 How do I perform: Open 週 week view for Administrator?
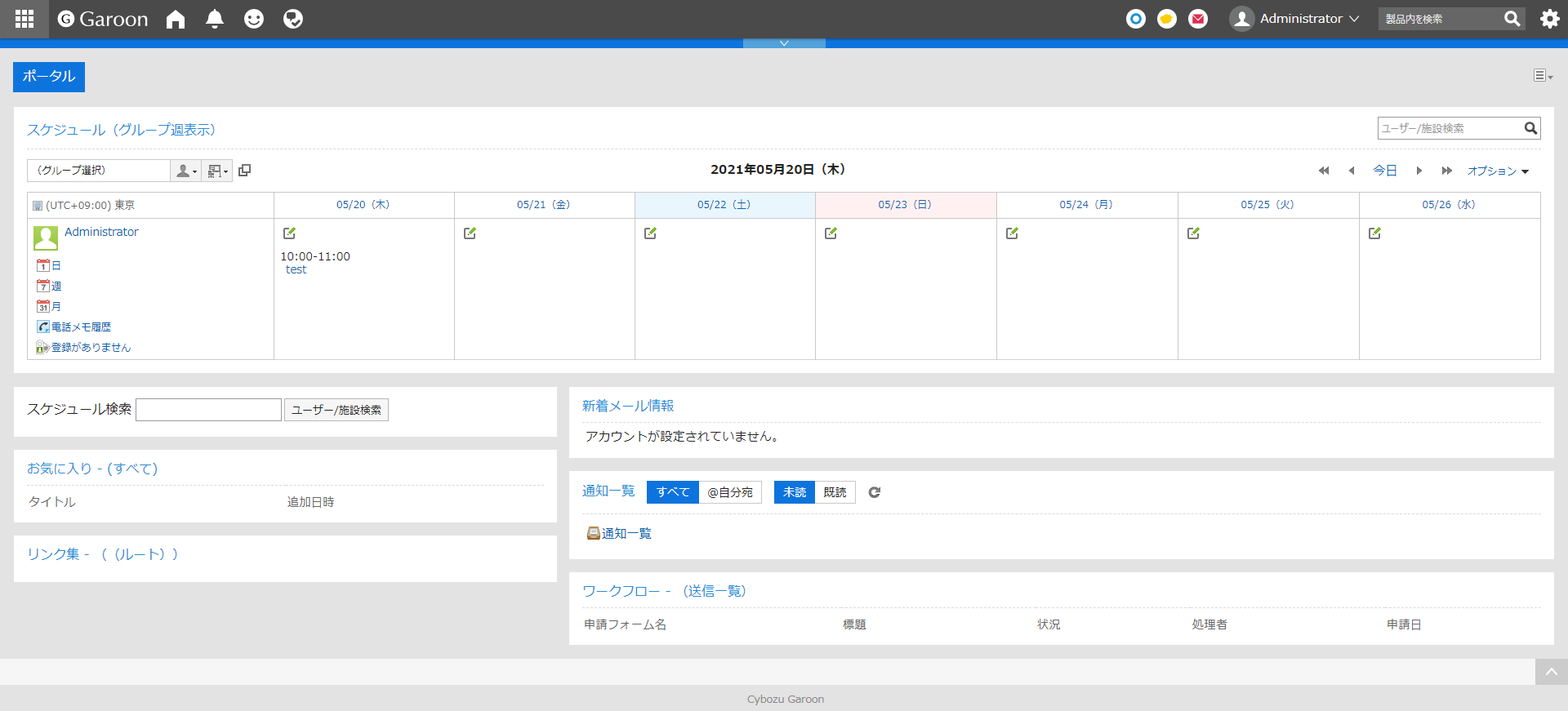point(49,286)
